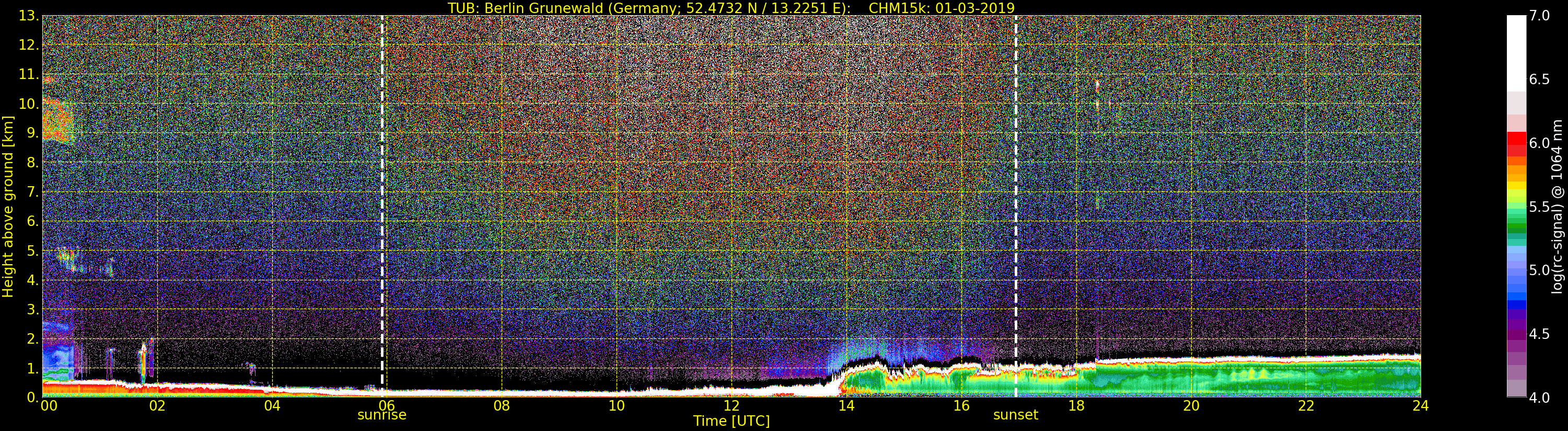Click the height axis tick "3."

point(33,309)
